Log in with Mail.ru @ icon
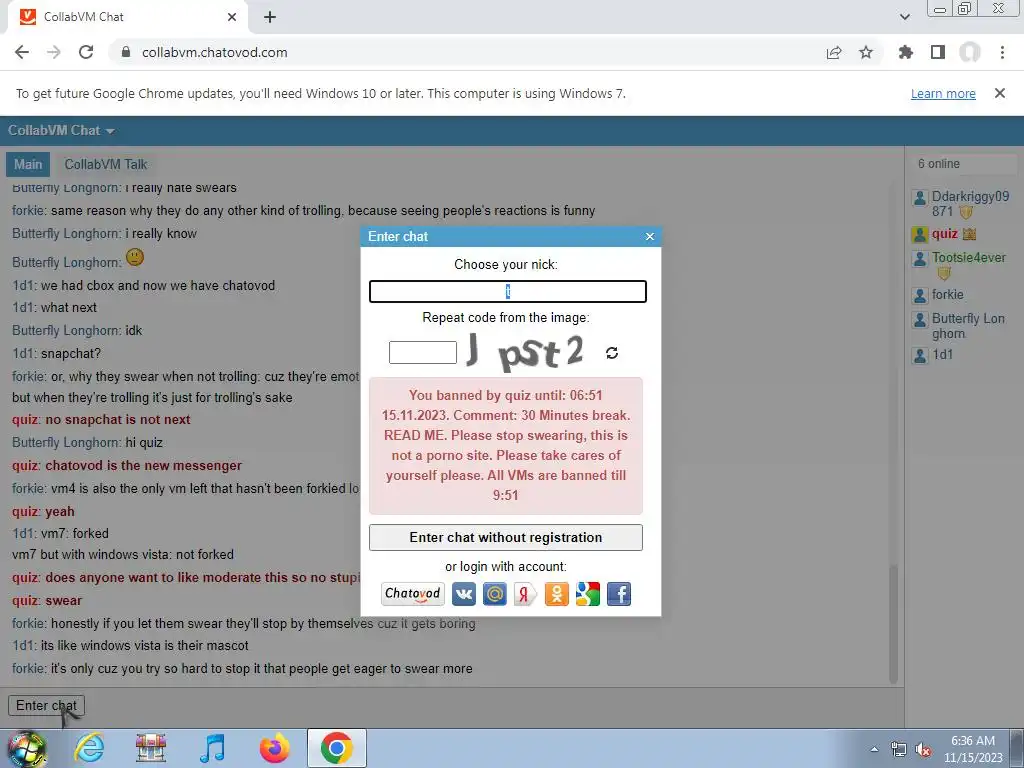Image resolution: width=1024 pixels, height=768 pixels. click(495, 594)
